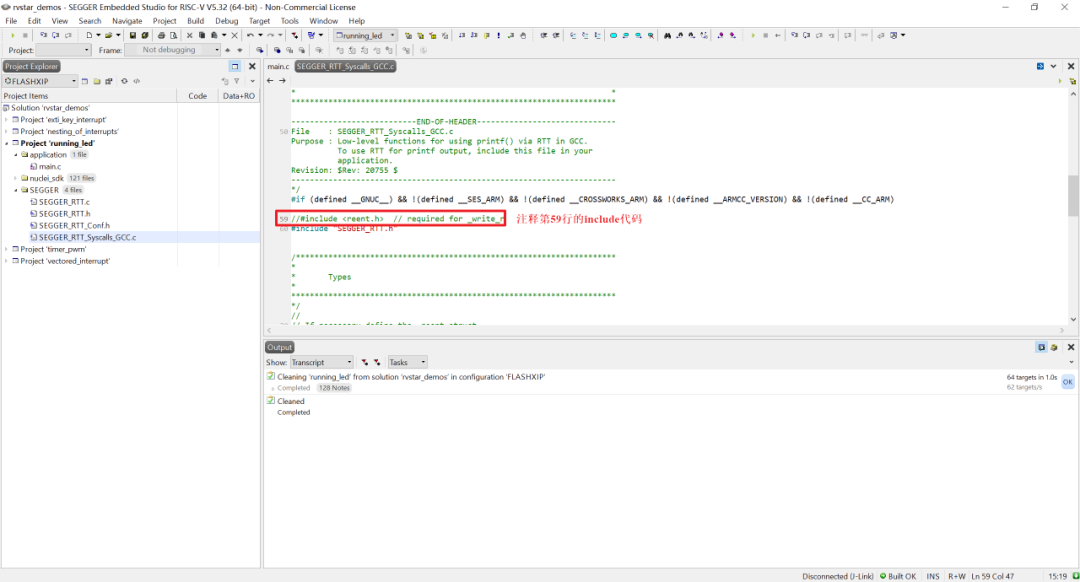Click the hand Stop icon in toolbar
1080x582 pixels.
[x=523, y=35]
